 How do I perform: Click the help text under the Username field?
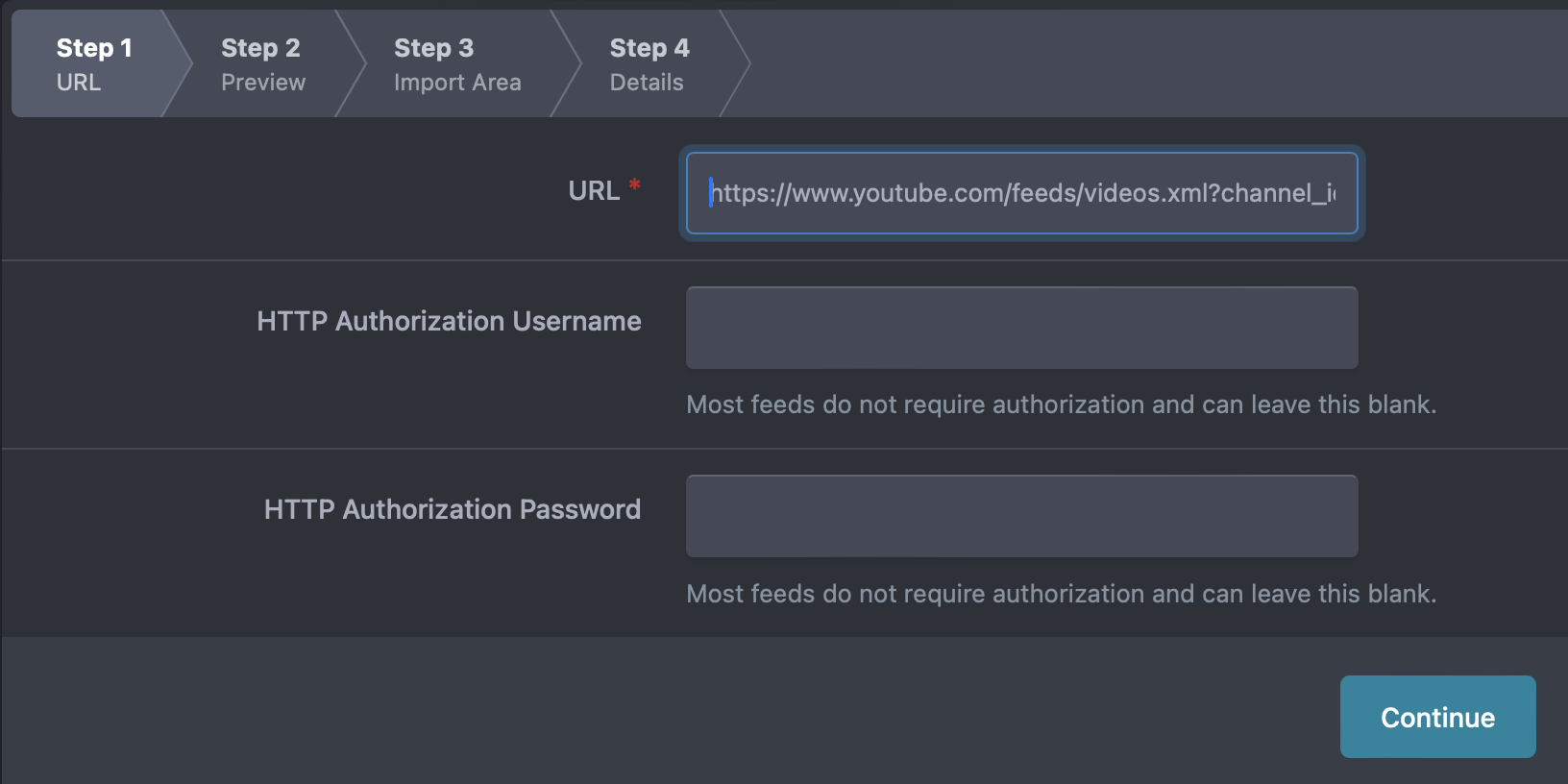point(1061,404)
